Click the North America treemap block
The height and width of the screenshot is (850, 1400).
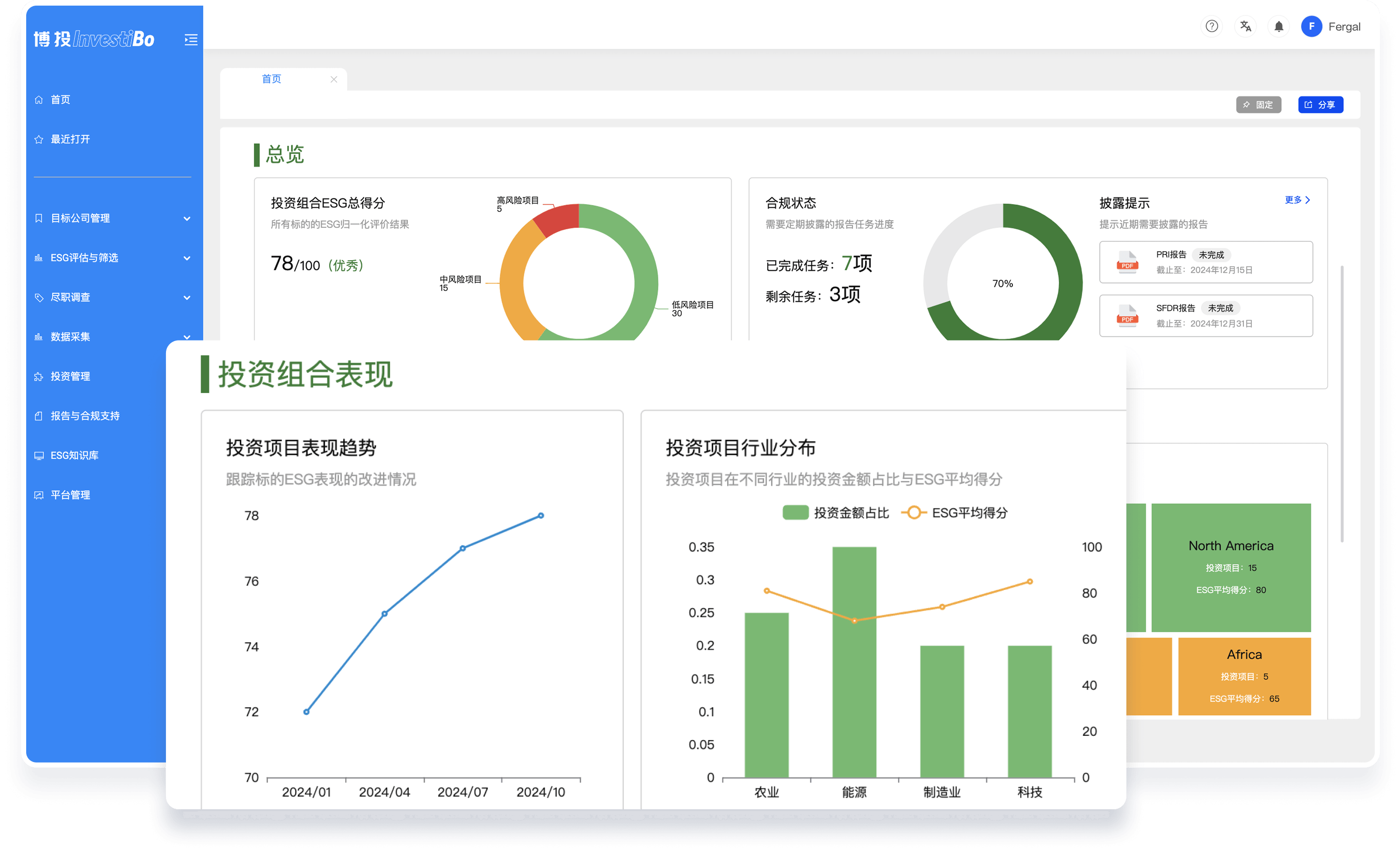(1230, 567)
